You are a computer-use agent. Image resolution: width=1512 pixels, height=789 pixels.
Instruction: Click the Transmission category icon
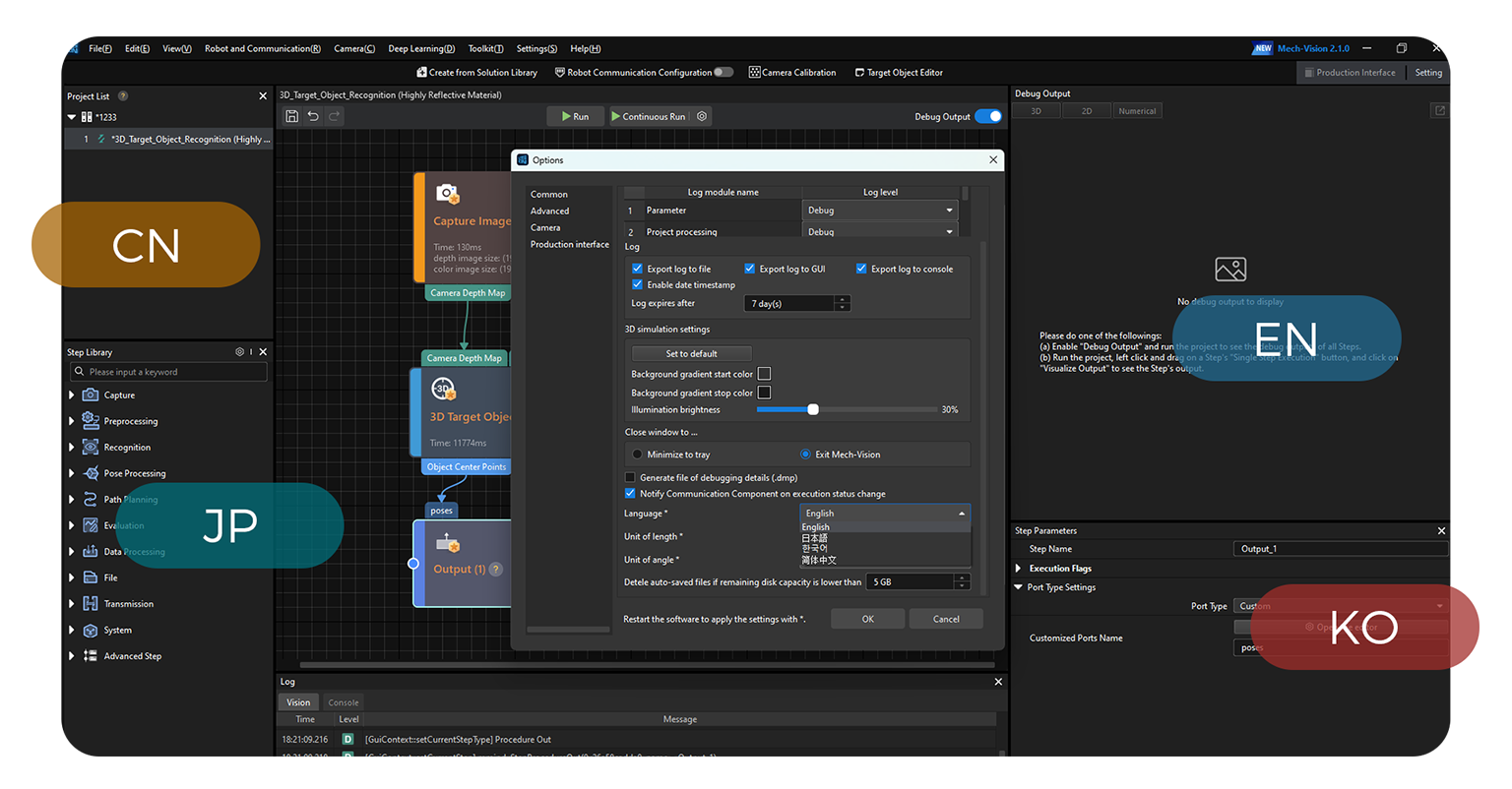coord(91,604)
